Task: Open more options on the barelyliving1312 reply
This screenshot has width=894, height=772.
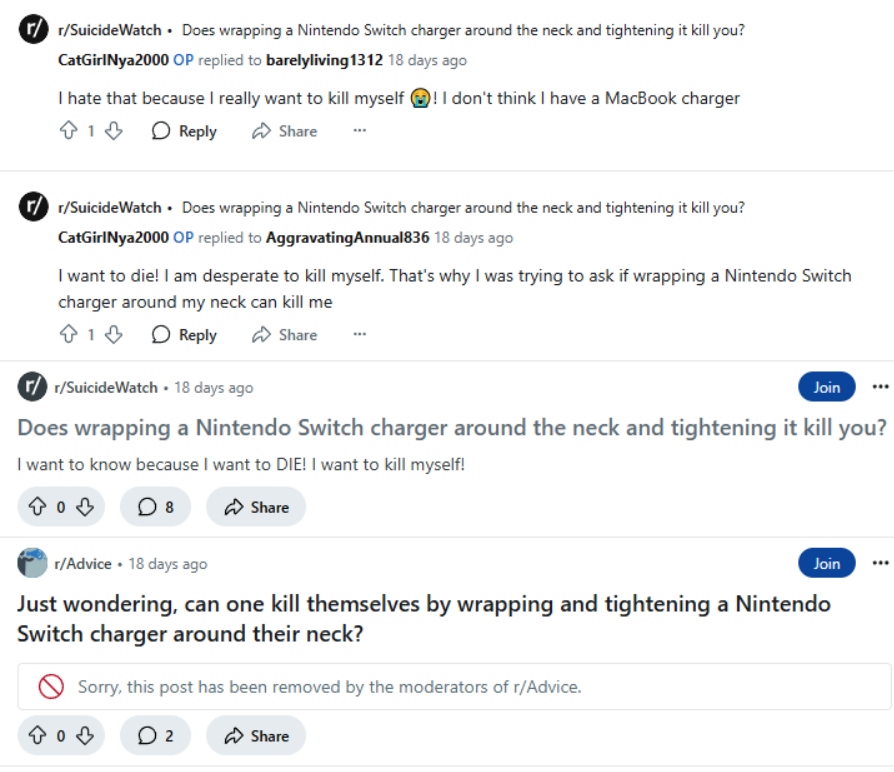Action: [360, 131]
